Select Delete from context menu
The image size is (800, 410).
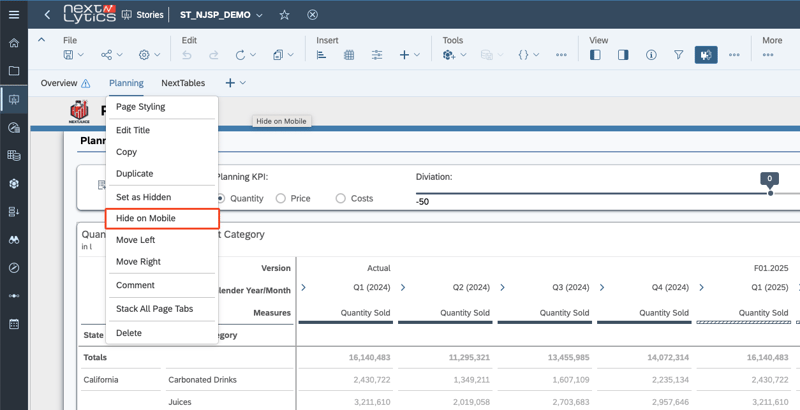click(162, 333)
